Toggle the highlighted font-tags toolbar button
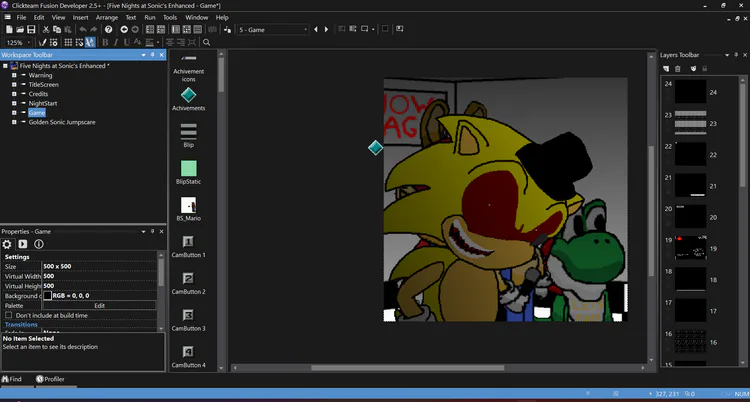The image size is (750, 402). (90, 43)
